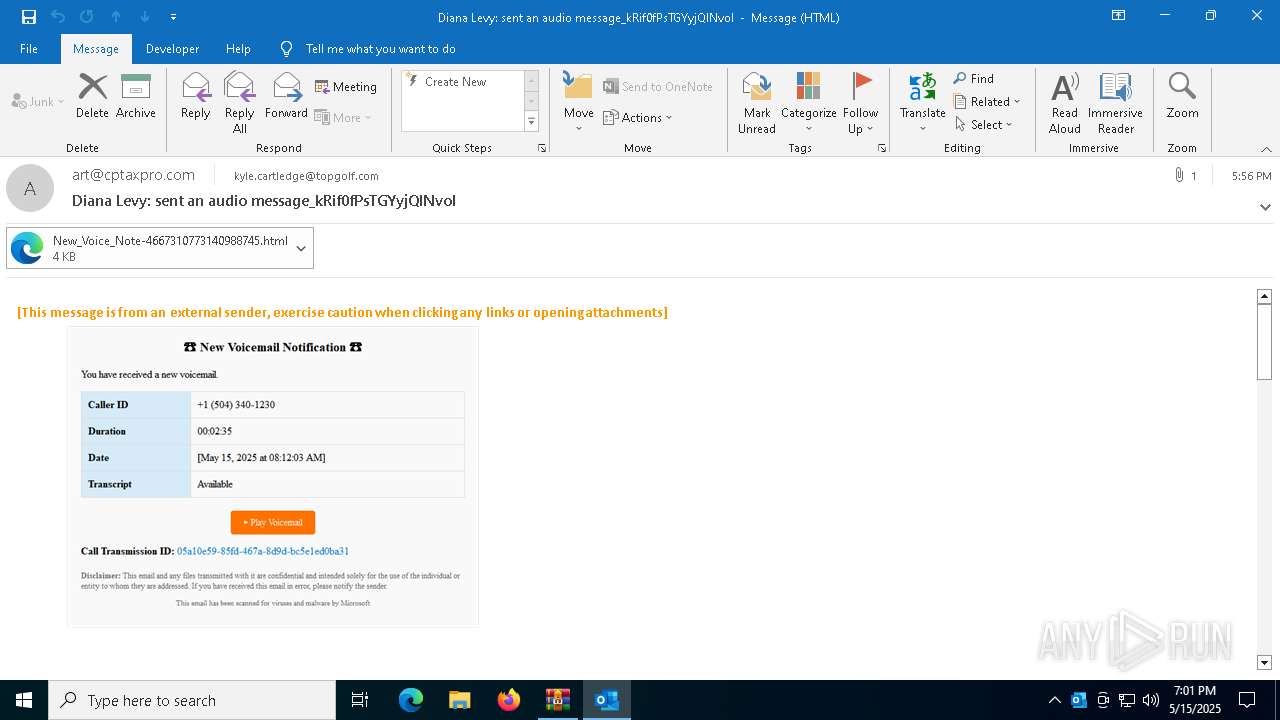This screenshot has width=1280, height=720.
Task: Forward this email
Action: [286, 96]
